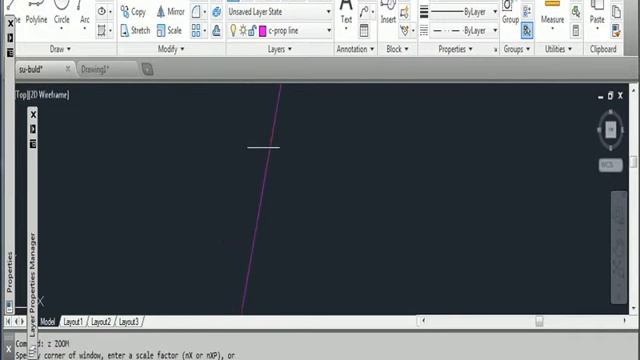Click the rectangular Array tool icon

[196, 31]
